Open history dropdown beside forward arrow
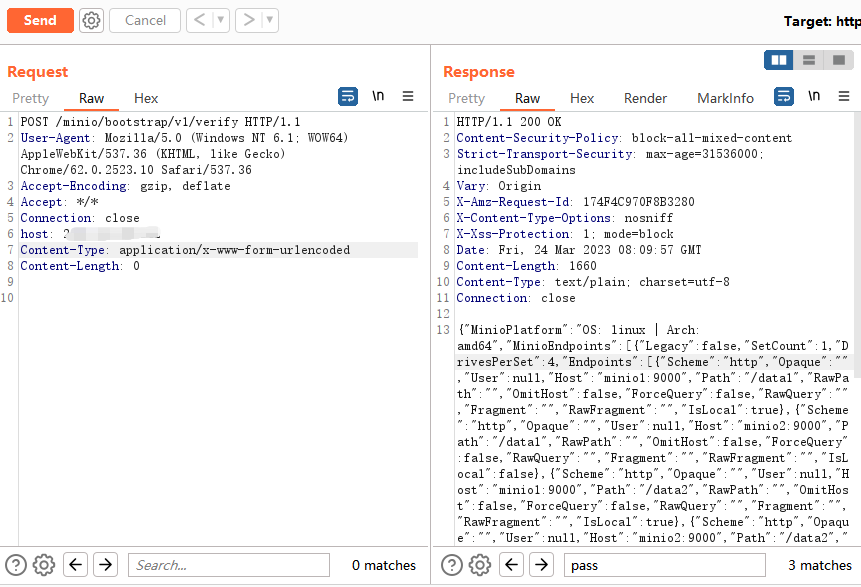This screenshot has height=587, width=861. click(270, 20)
